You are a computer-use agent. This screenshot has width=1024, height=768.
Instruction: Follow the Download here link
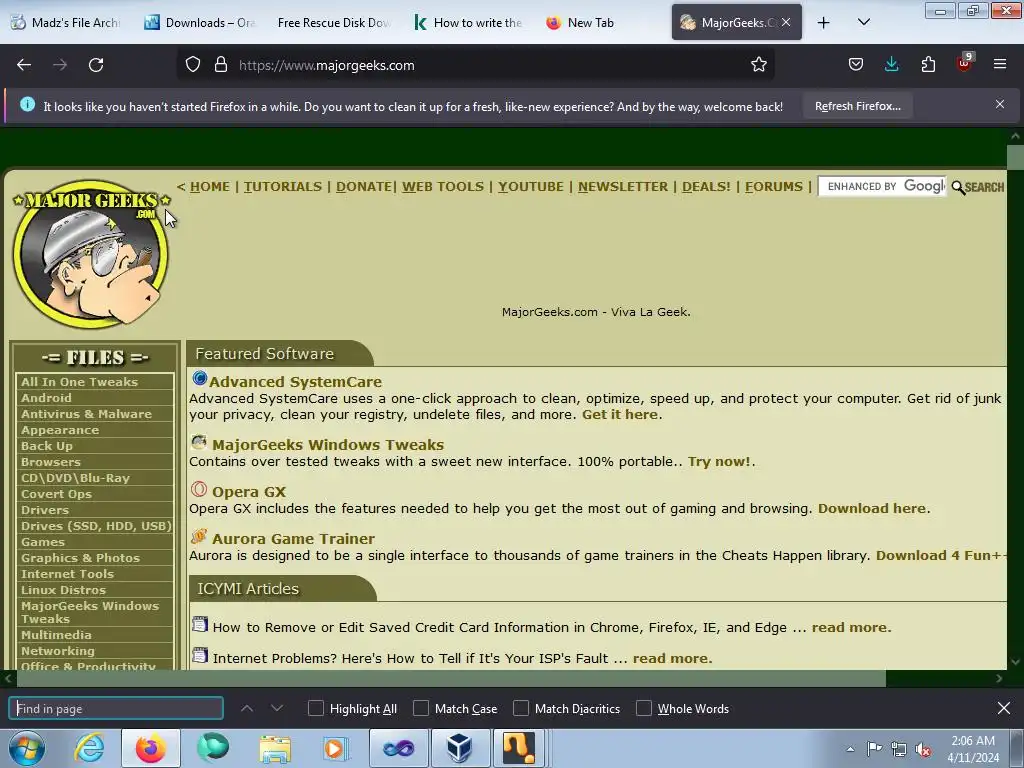point(872,509)
